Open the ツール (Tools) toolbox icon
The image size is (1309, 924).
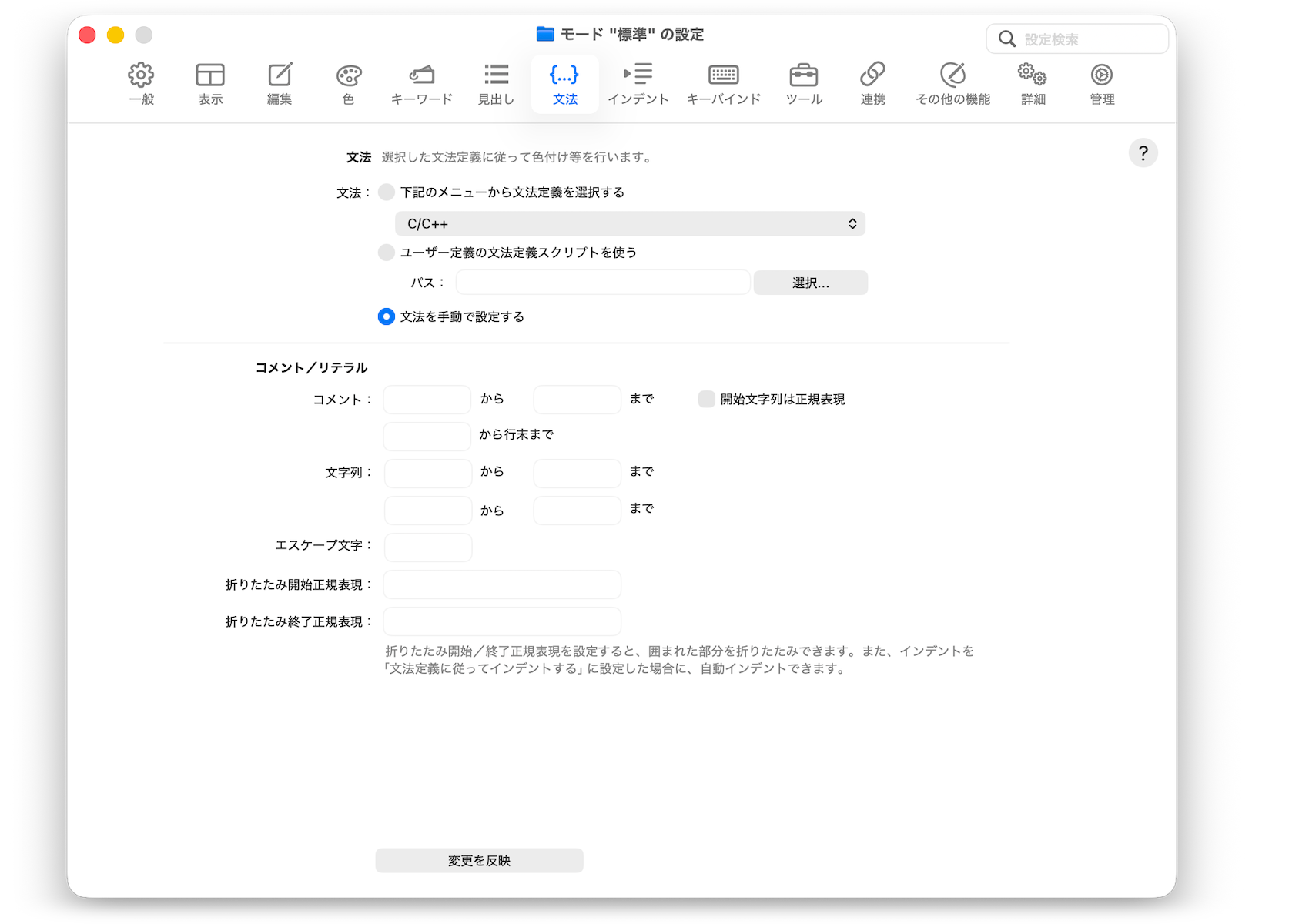(804, 83)
